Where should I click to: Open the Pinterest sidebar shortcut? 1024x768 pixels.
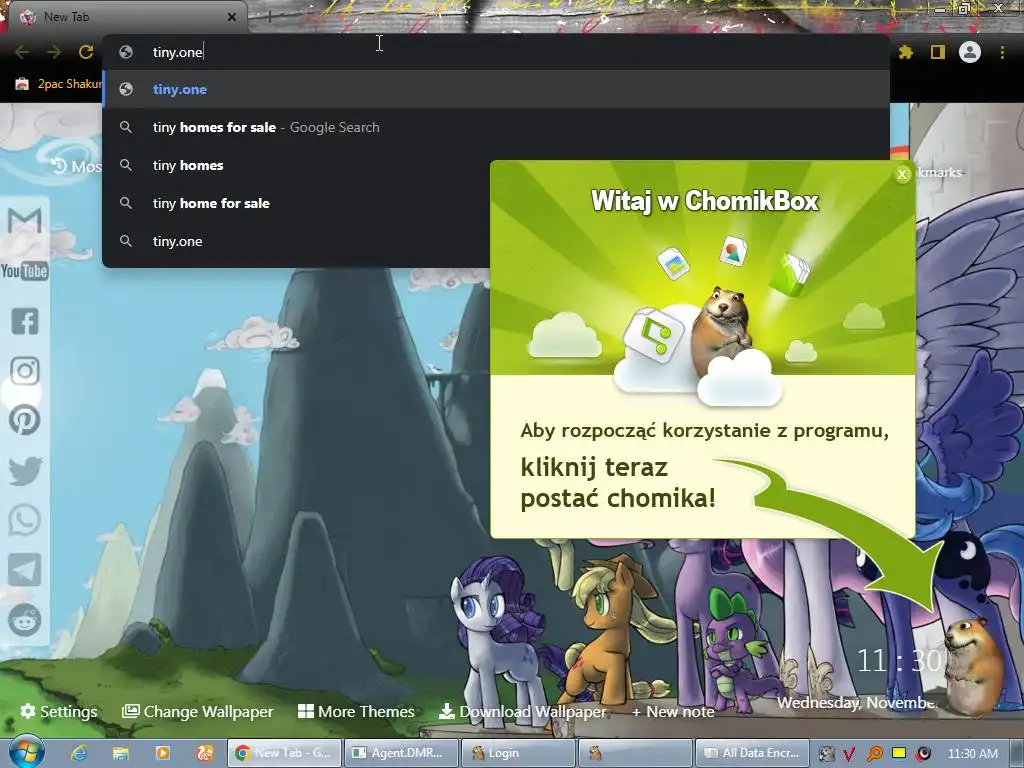point(25,420)
